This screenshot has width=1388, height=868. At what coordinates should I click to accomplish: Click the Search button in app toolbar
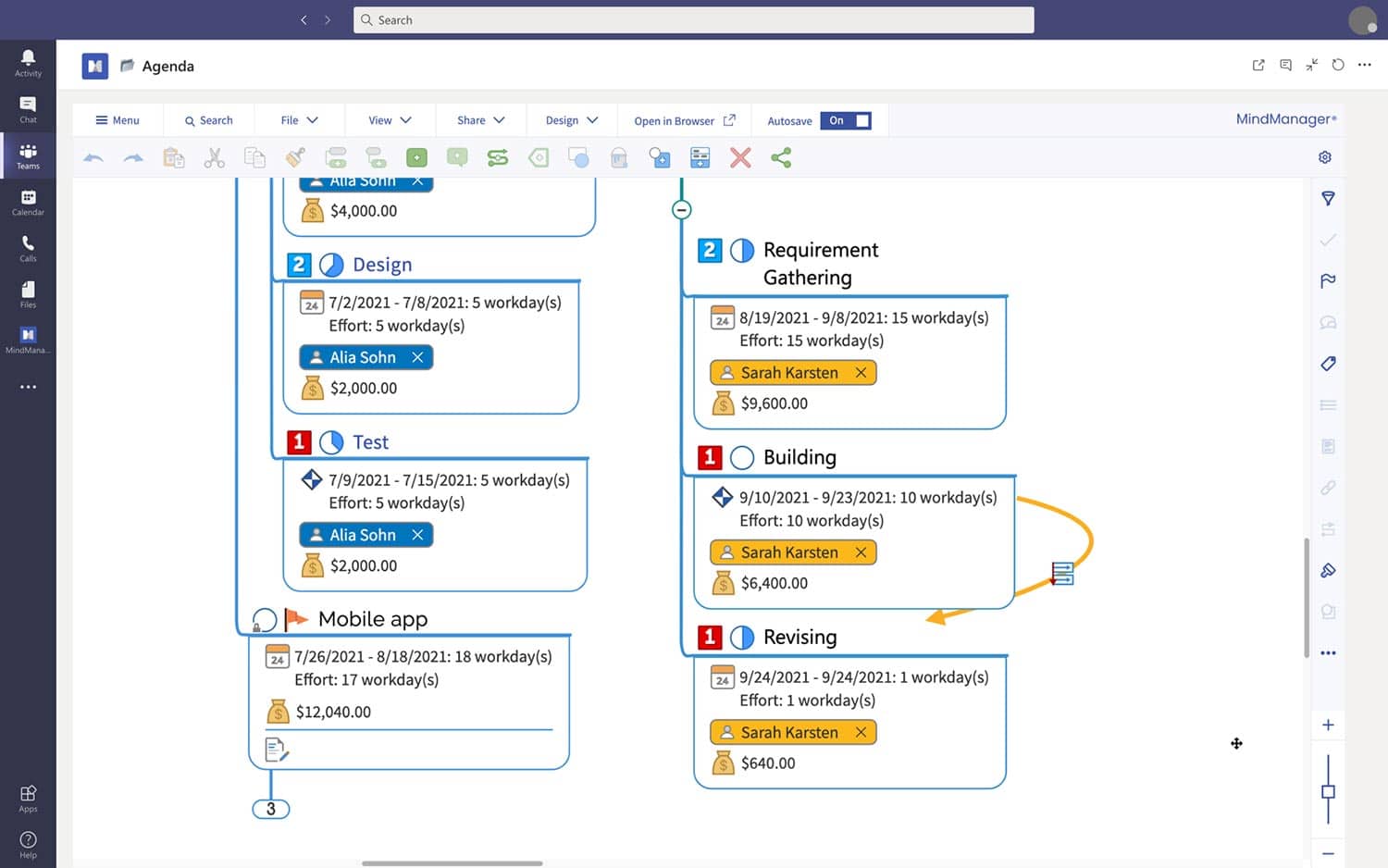pyautogui.click(x=208, y=120)
